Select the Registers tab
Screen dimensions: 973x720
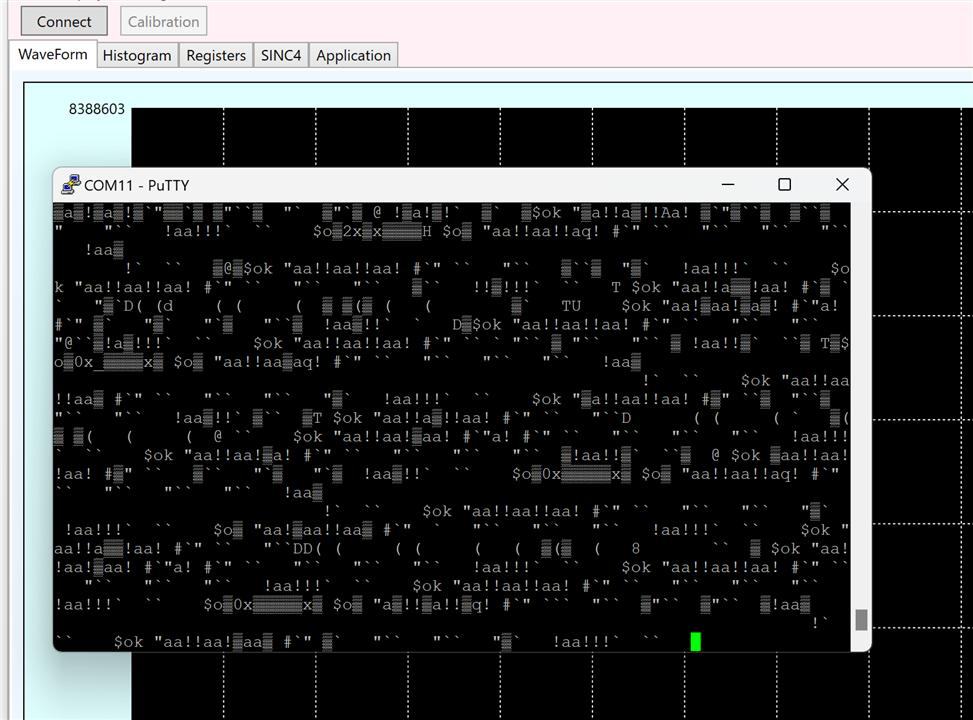pyautogui.click(x=216, y=55)
